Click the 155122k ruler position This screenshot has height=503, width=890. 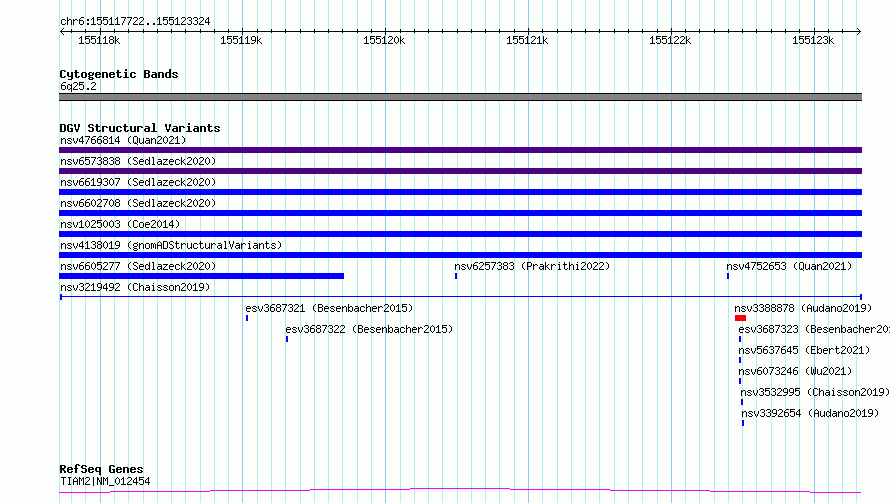coord(670,40)
